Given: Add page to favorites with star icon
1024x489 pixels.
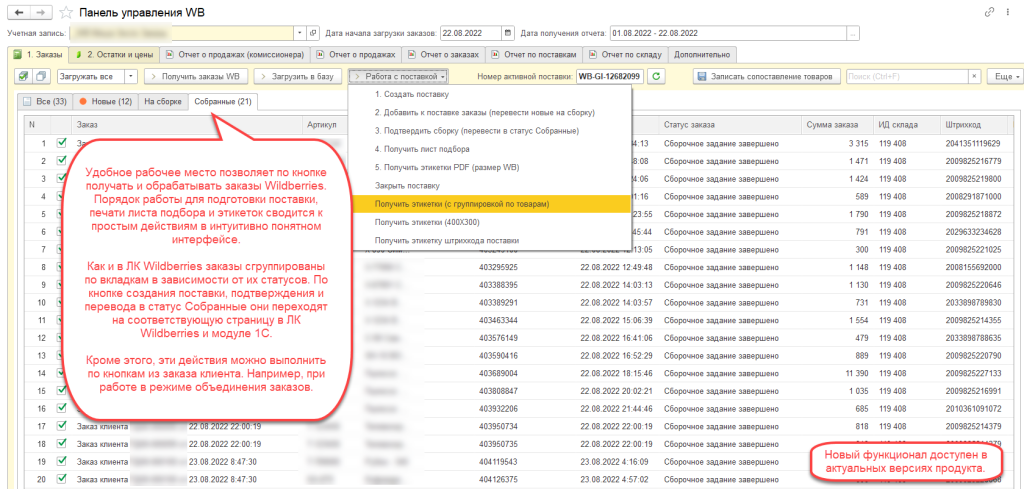Looking at the screenshot, I should click(65, 13).
